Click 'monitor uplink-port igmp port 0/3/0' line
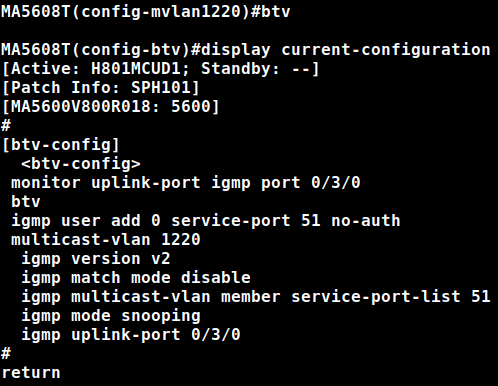 coord(186,183)
